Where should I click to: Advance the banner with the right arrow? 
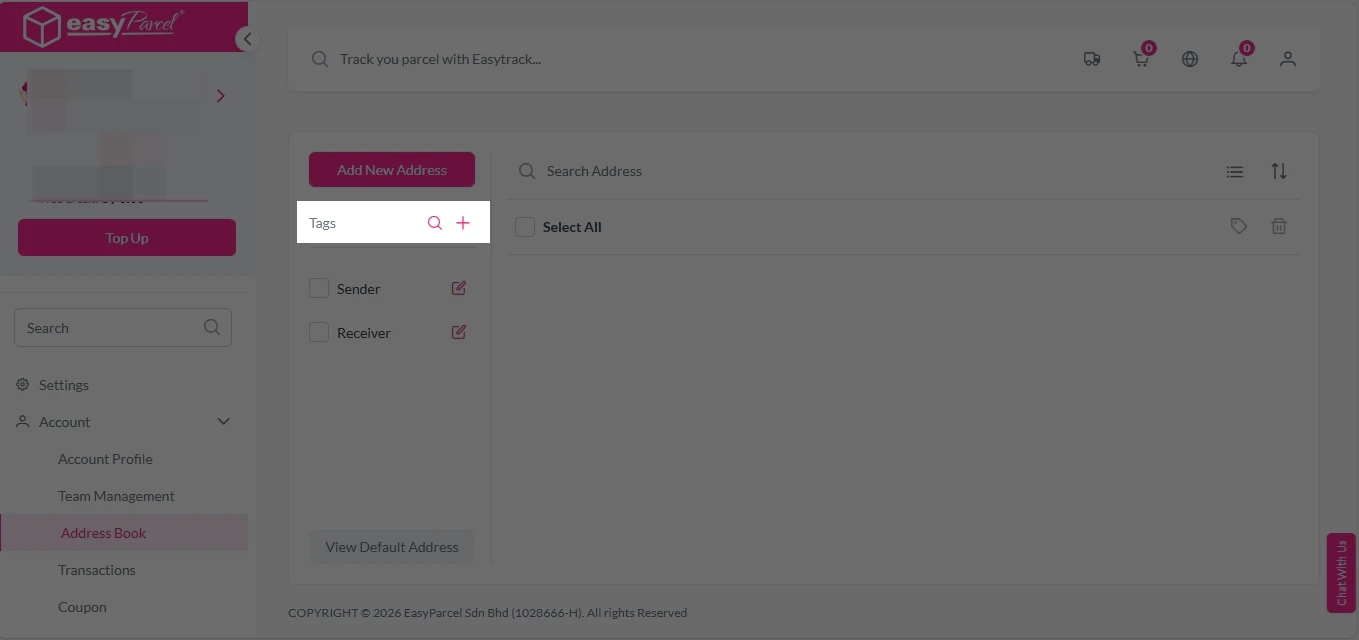pyautogui.click(x=220, y=95)
